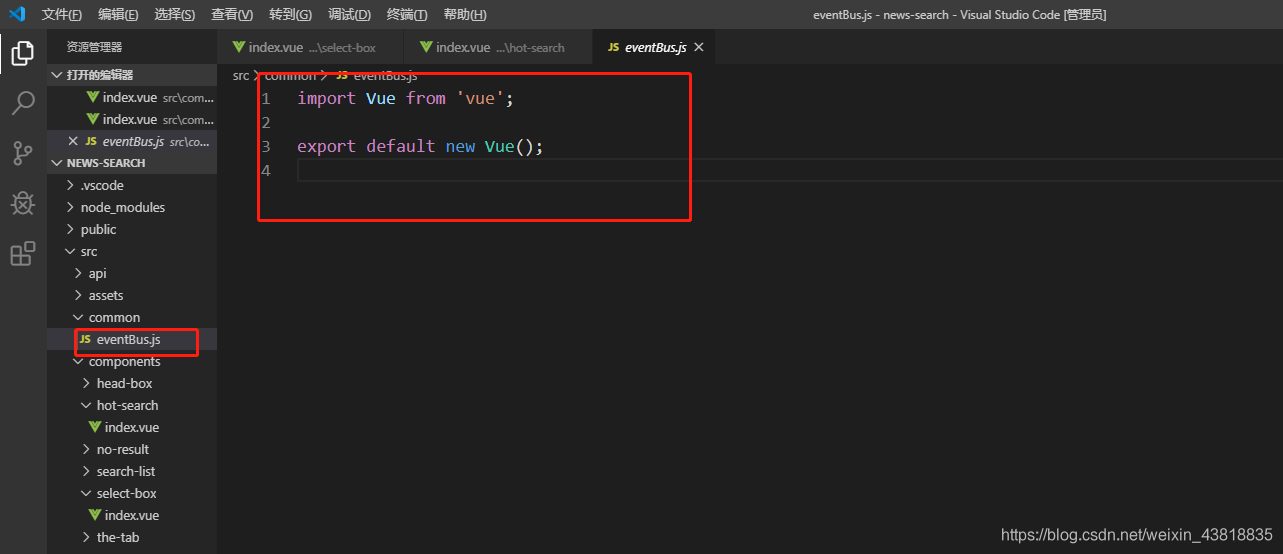Expand the api folder
The width and height of the screenshot is (1283, 554).
(x=132, y=273)
